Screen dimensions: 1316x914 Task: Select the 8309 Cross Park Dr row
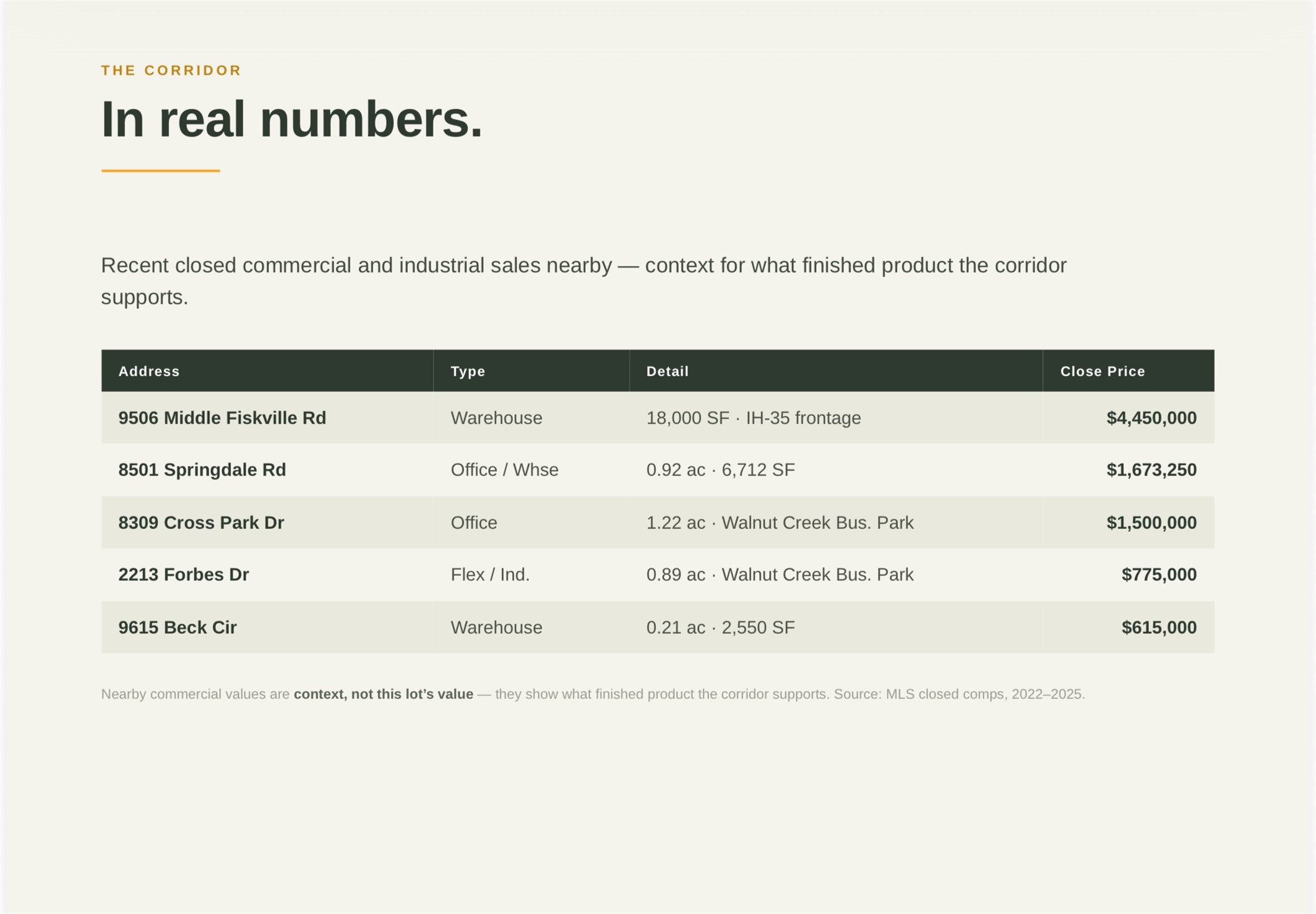pos(658,523)
